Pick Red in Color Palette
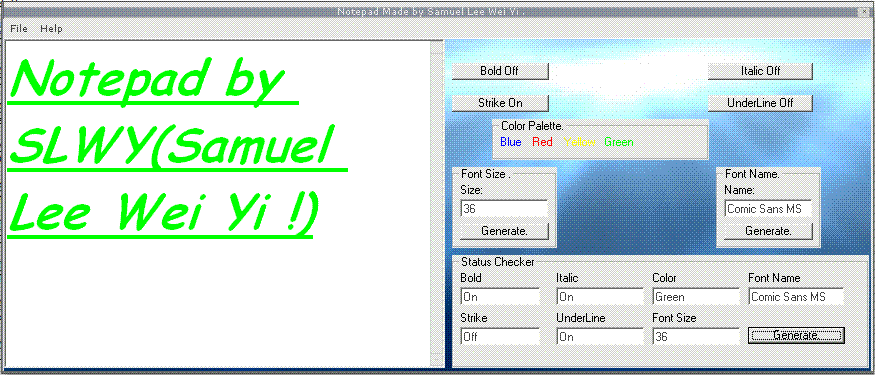This screenshot has width=875, height=375. pyautogui.click(x=542, y=142)
